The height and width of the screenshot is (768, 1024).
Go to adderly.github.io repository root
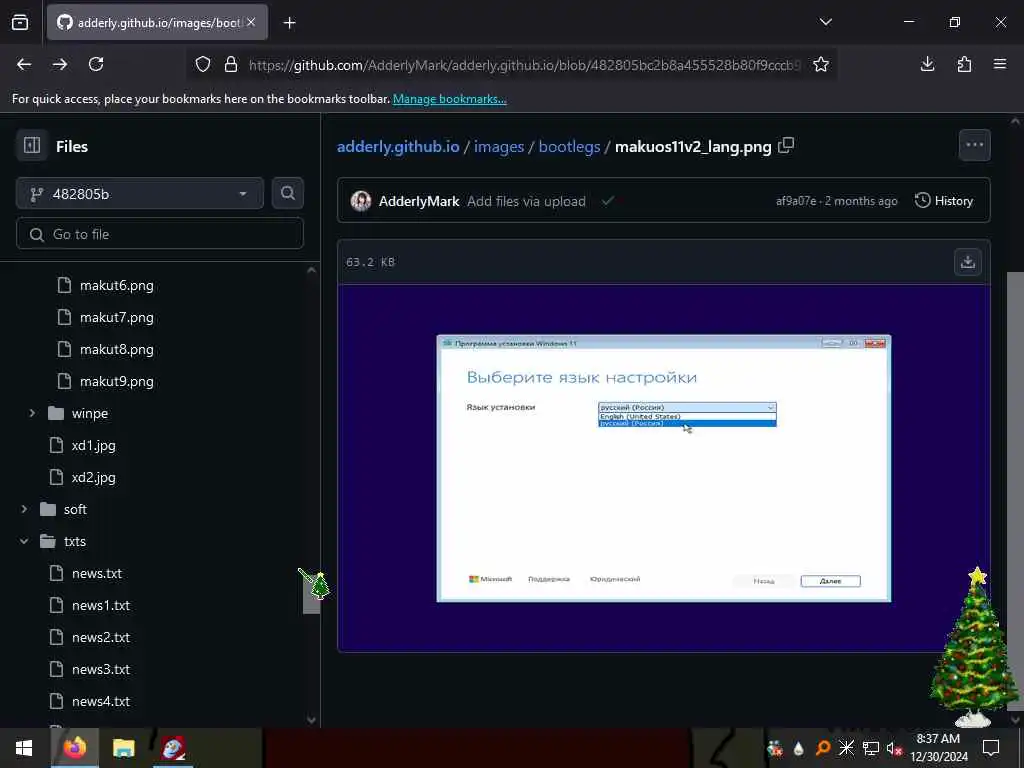pyautogui.click(x=398, y=146)
